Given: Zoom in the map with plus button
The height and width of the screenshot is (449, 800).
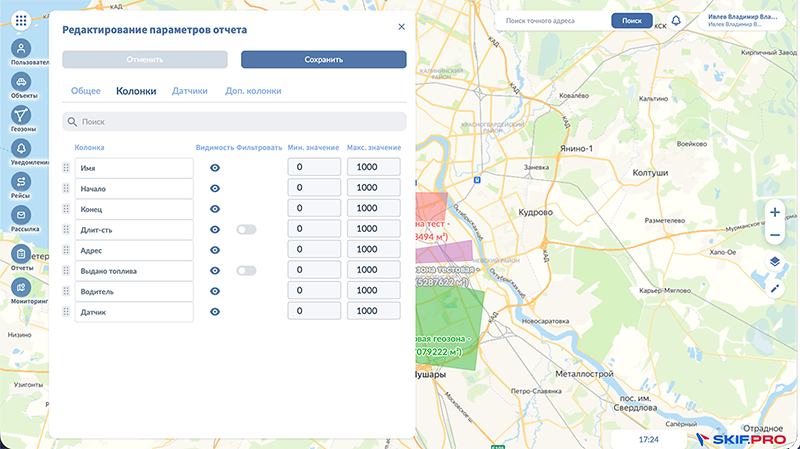Looking at the screenshot, I should (x=774, y=212).
